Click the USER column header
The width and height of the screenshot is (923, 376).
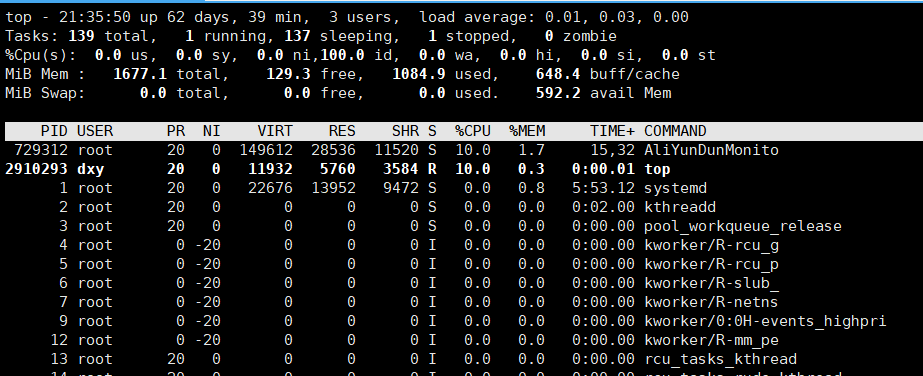[95, 131]
